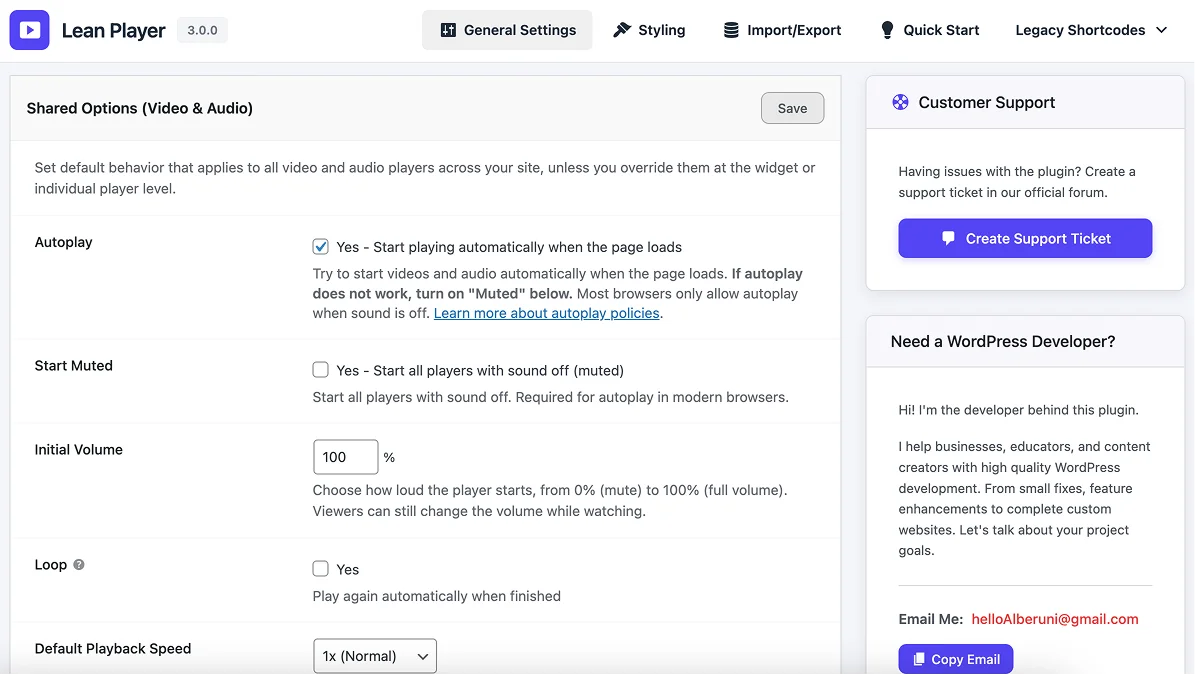Expand the Legacy Shortcodes menu
The image size is (1195, 684).
1091,30
